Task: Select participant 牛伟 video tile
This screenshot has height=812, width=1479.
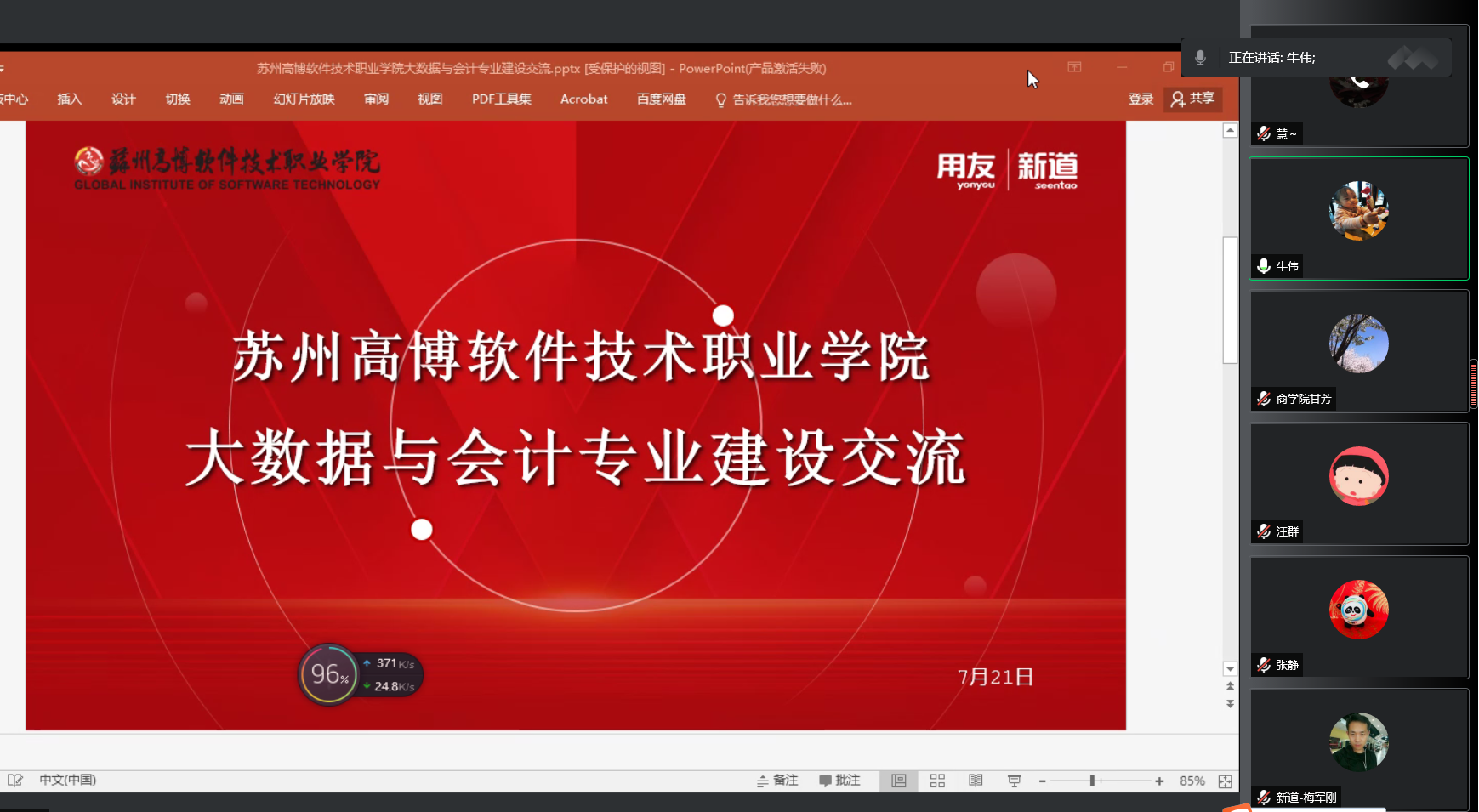Action: (x=1358, y=219)
